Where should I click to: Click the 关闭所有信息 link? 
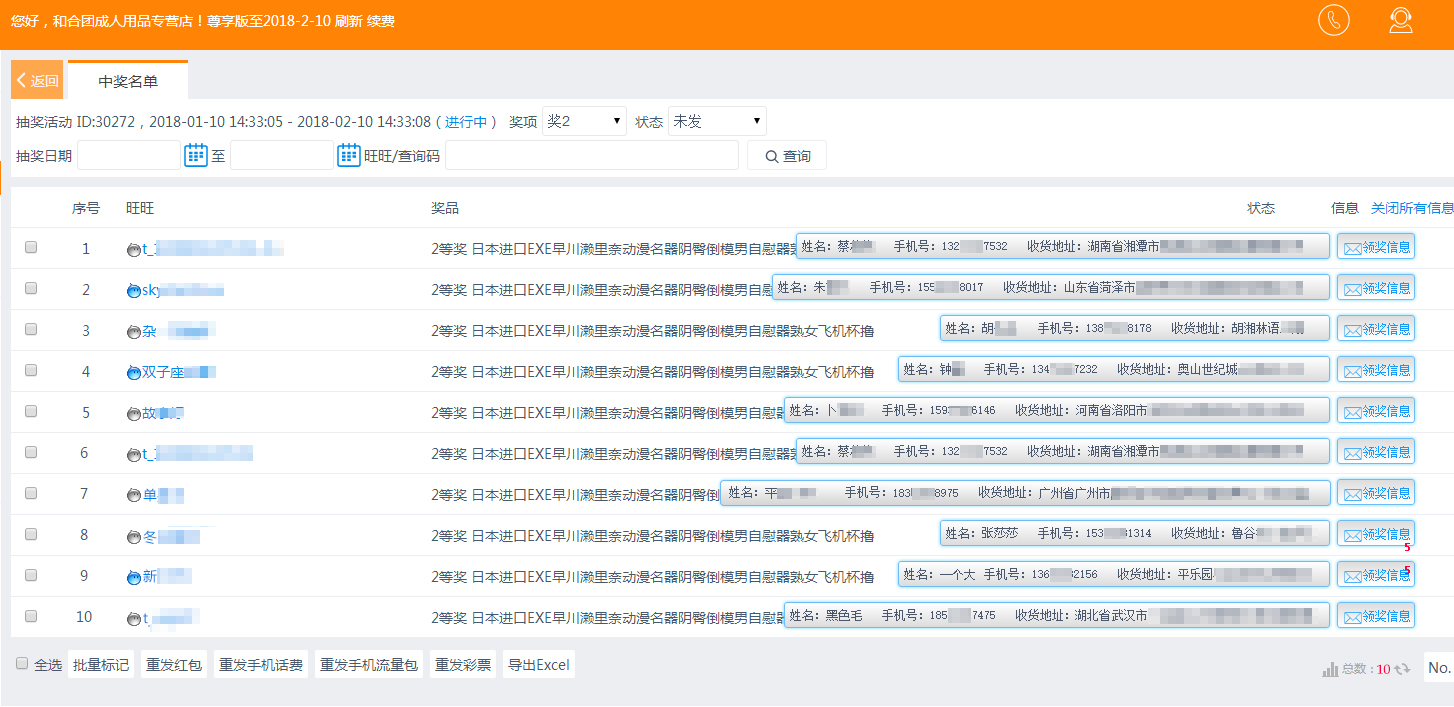(x=1411, y=208)
